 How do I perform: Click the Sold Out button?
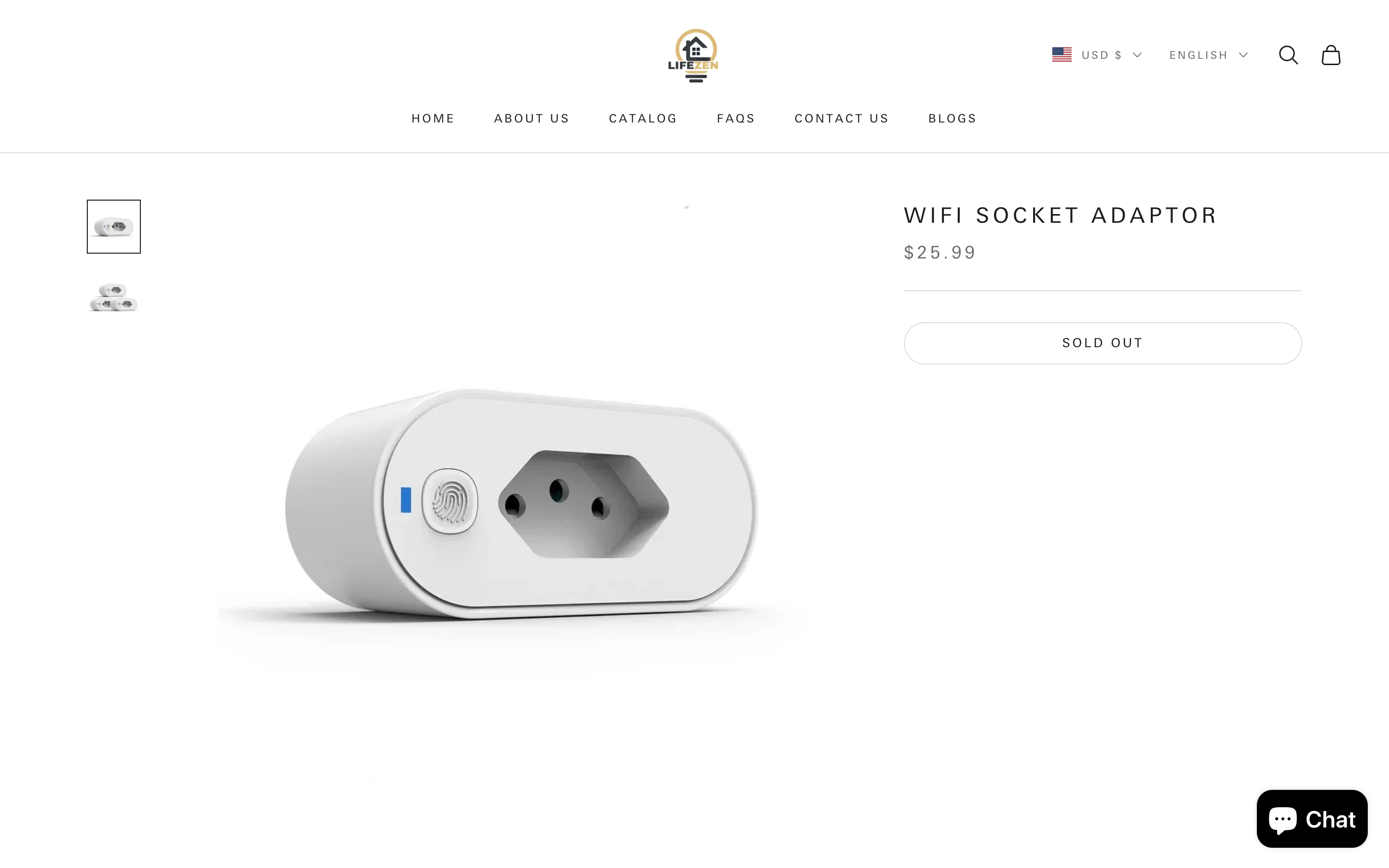click(1103, 343)
